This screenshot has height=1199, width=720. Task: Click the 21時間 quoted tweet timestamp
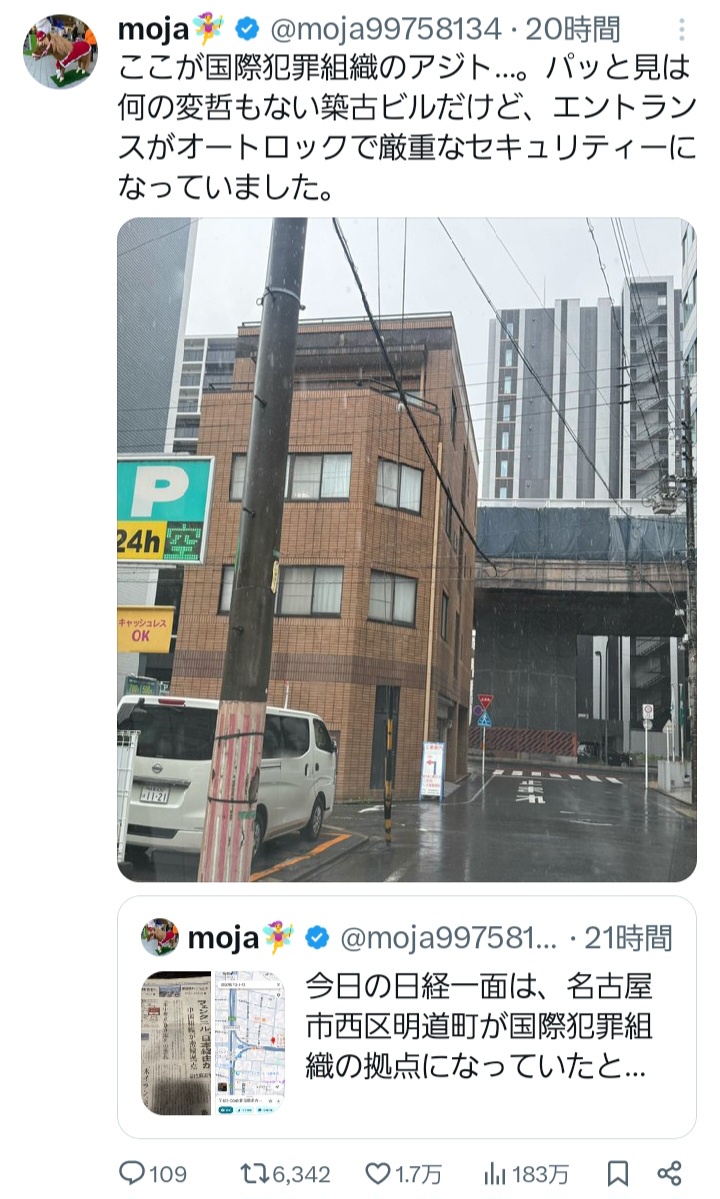[x=628, y=937]
